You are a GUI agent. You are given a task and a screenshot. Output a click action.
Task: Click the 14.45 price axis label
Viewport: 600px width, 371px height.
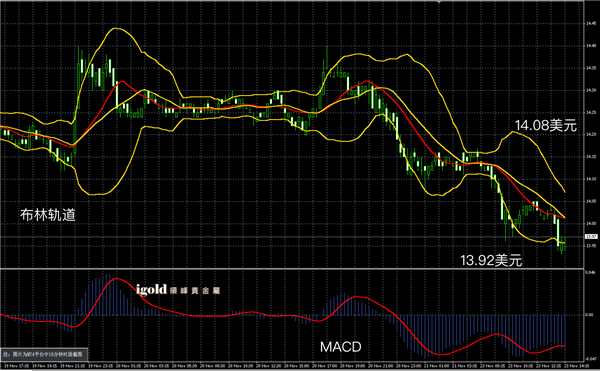(590, 23)
